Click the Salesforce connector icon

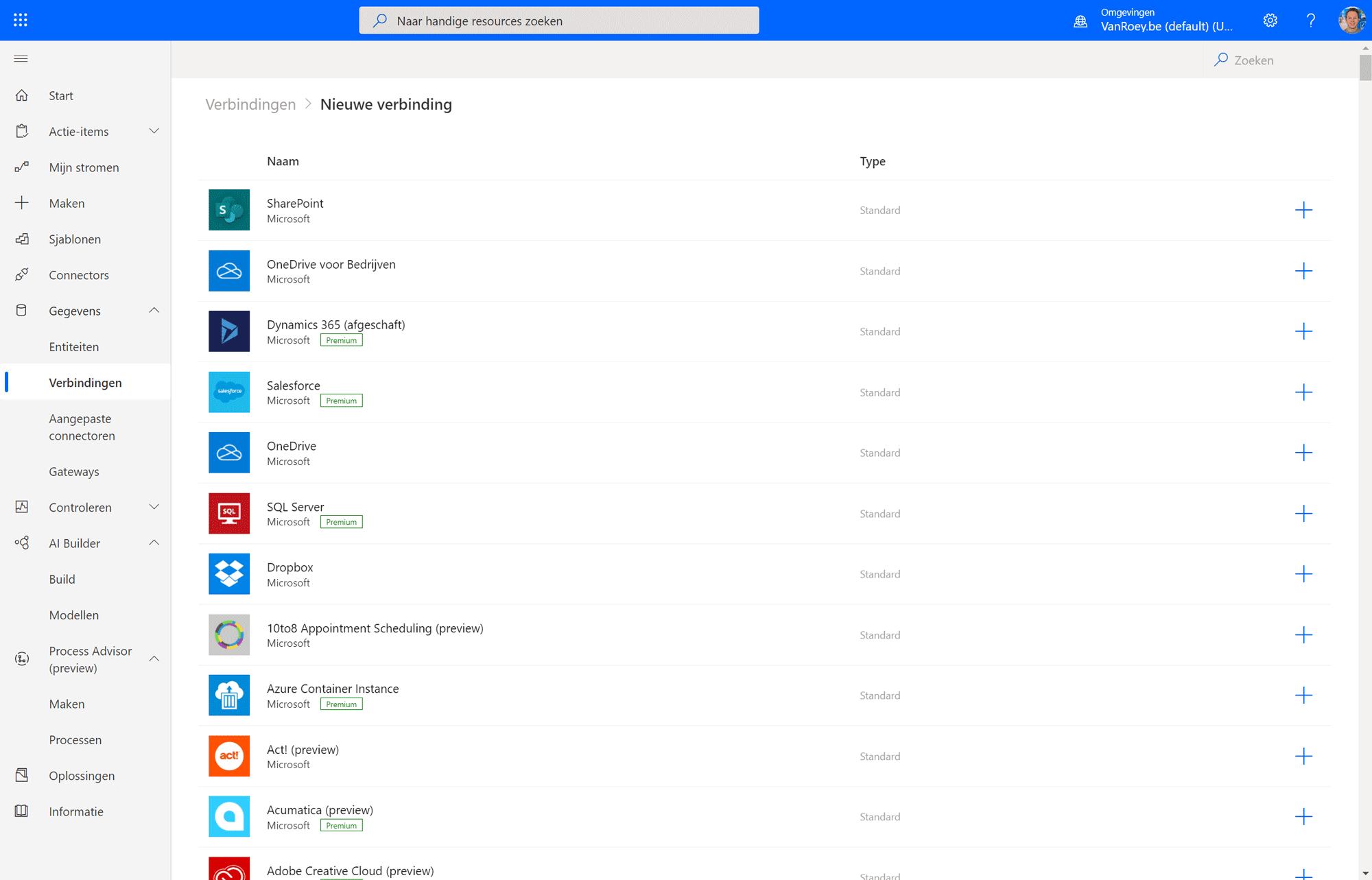pyautogui.click(x=229, y=392)
